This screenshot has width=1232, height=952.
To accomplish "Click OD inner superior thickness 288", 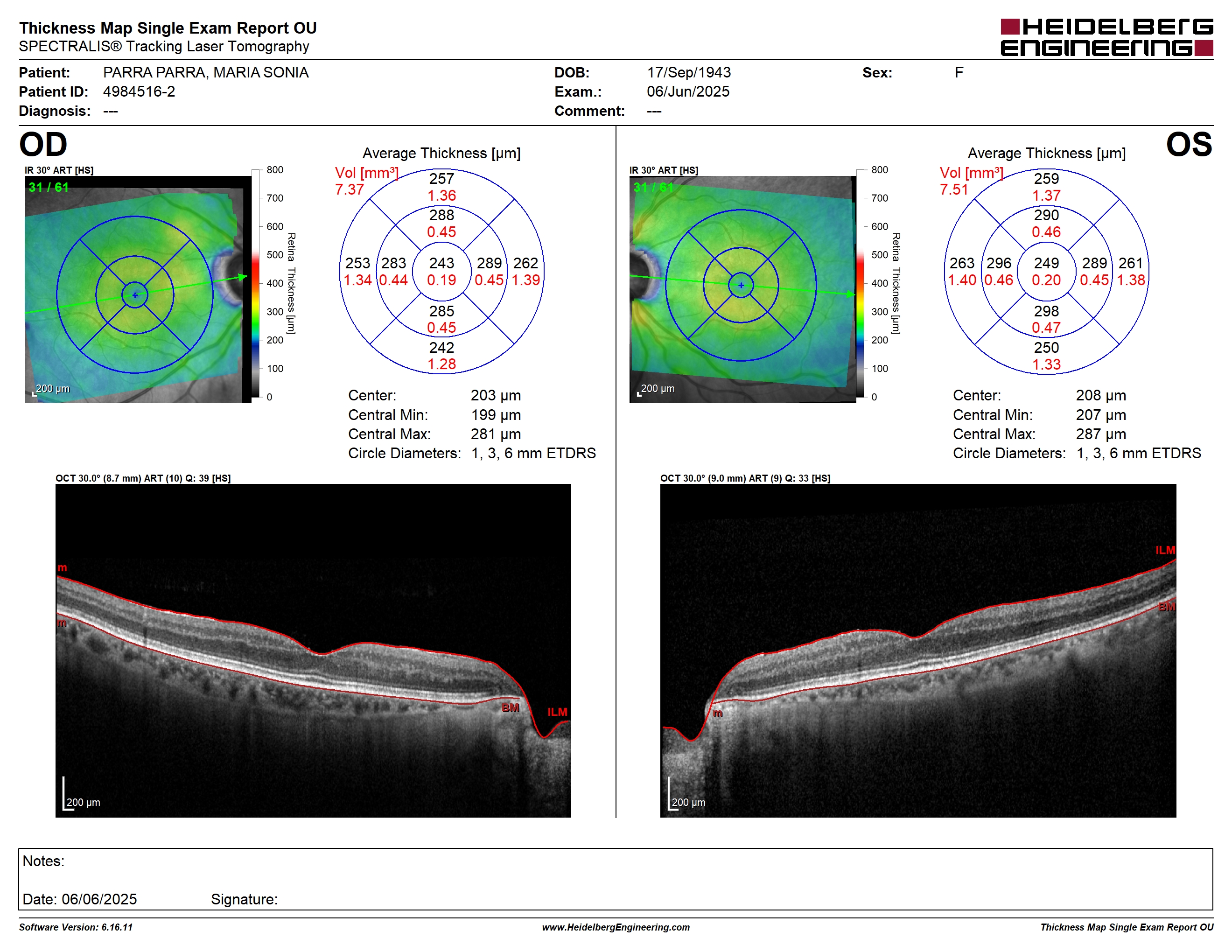I will [441, 216].
